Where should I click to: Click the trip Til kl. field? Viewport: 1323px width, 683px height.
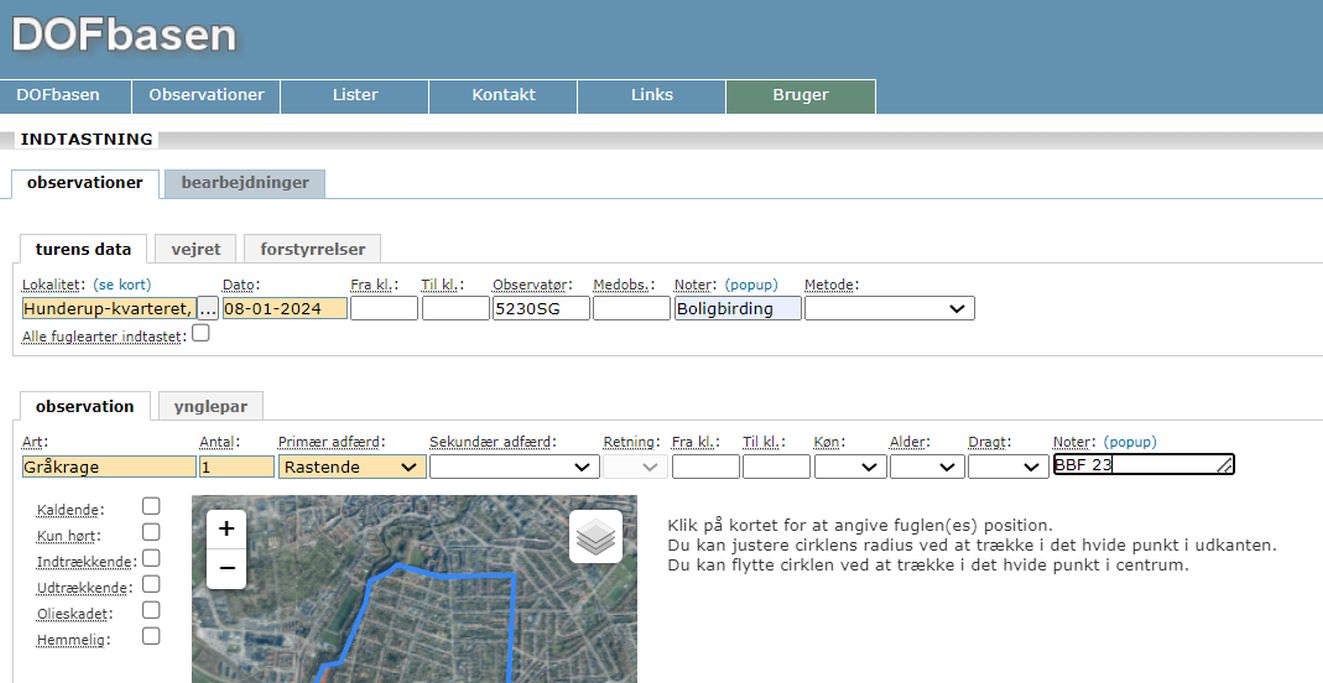[455, 308]
